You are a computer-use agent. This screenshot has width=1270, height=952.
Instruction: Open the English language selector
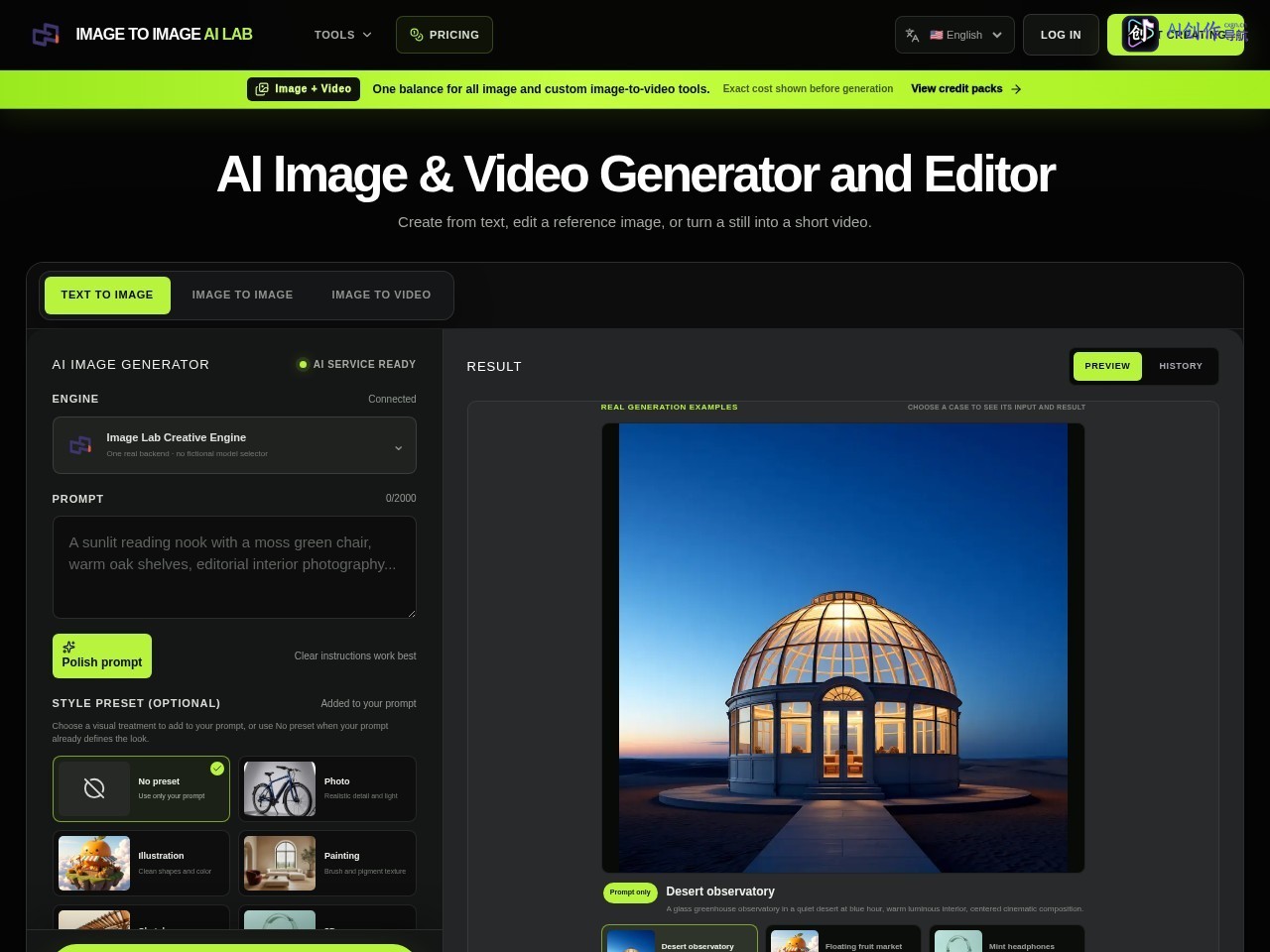point(954,35)
